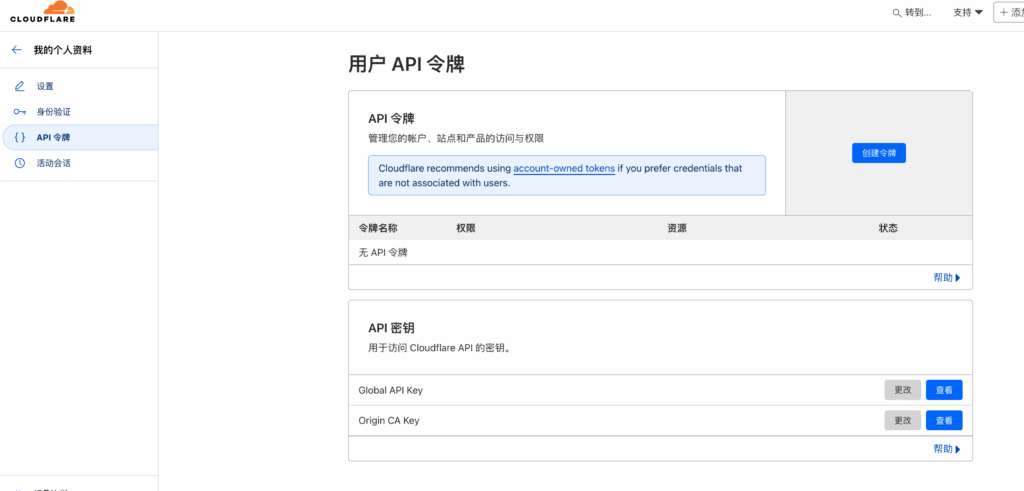Select API 令牌 in the sidebar
The height and width of the screenshot is (491, 1024).
[79, 137]
